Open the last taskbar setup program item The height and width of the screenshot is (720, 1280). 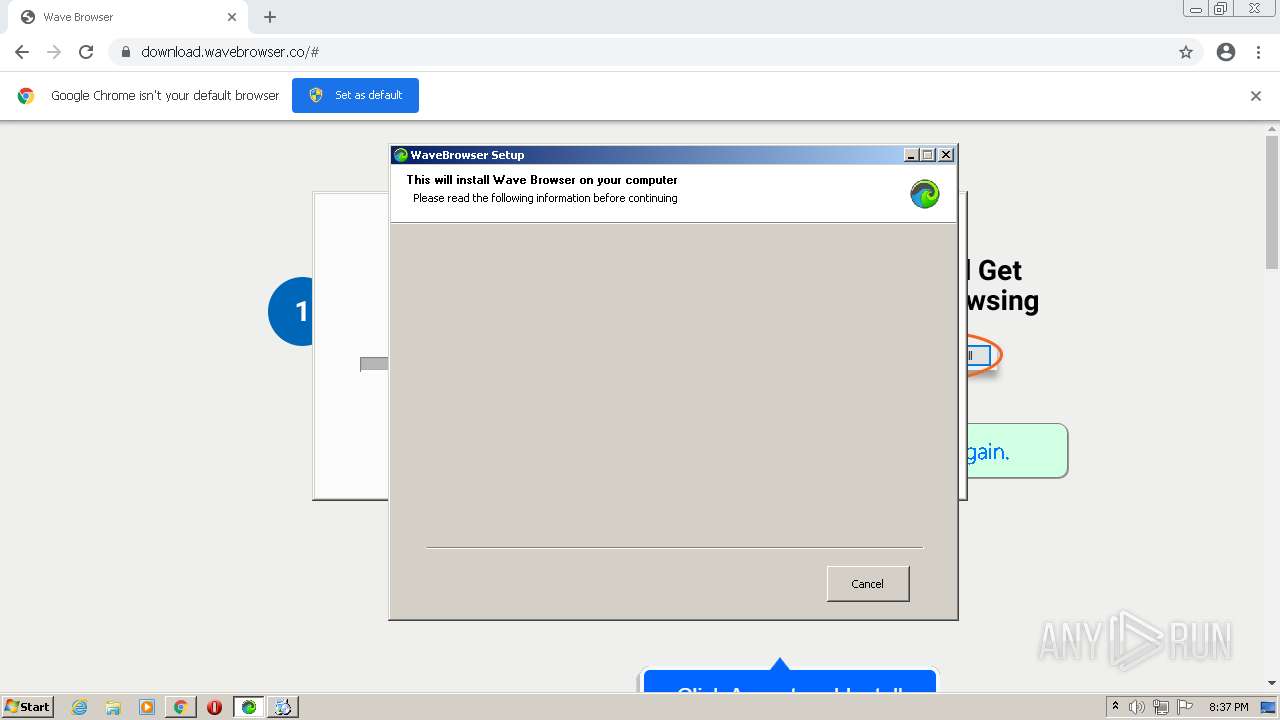click(x=283, y=707)
